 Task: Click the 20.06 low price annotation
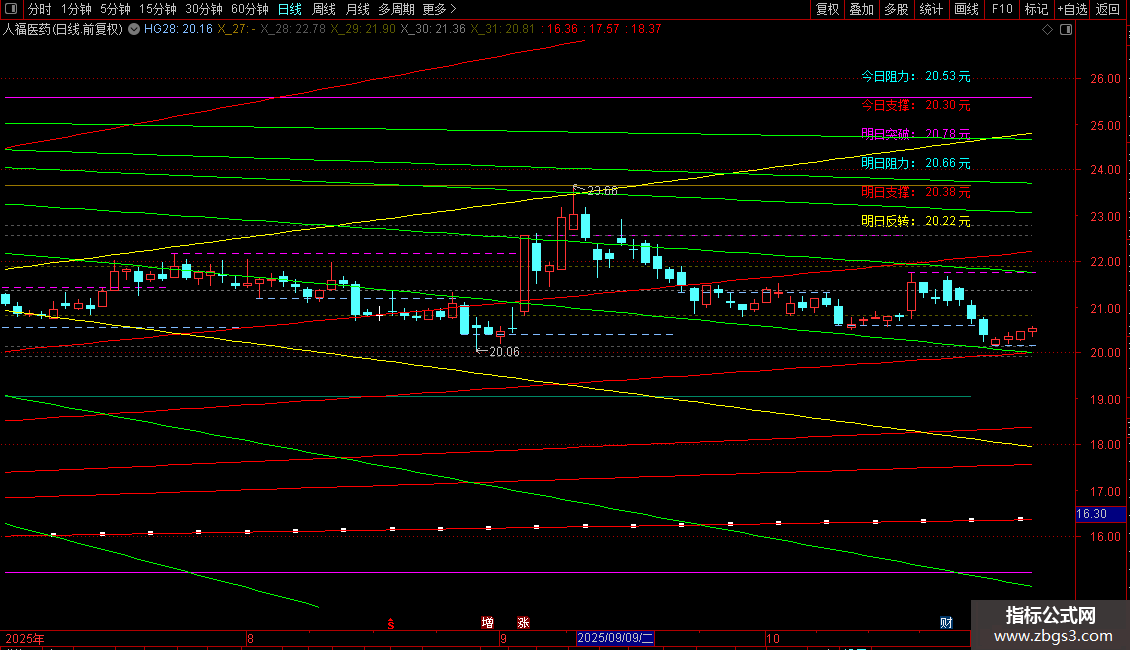(504, 352)
